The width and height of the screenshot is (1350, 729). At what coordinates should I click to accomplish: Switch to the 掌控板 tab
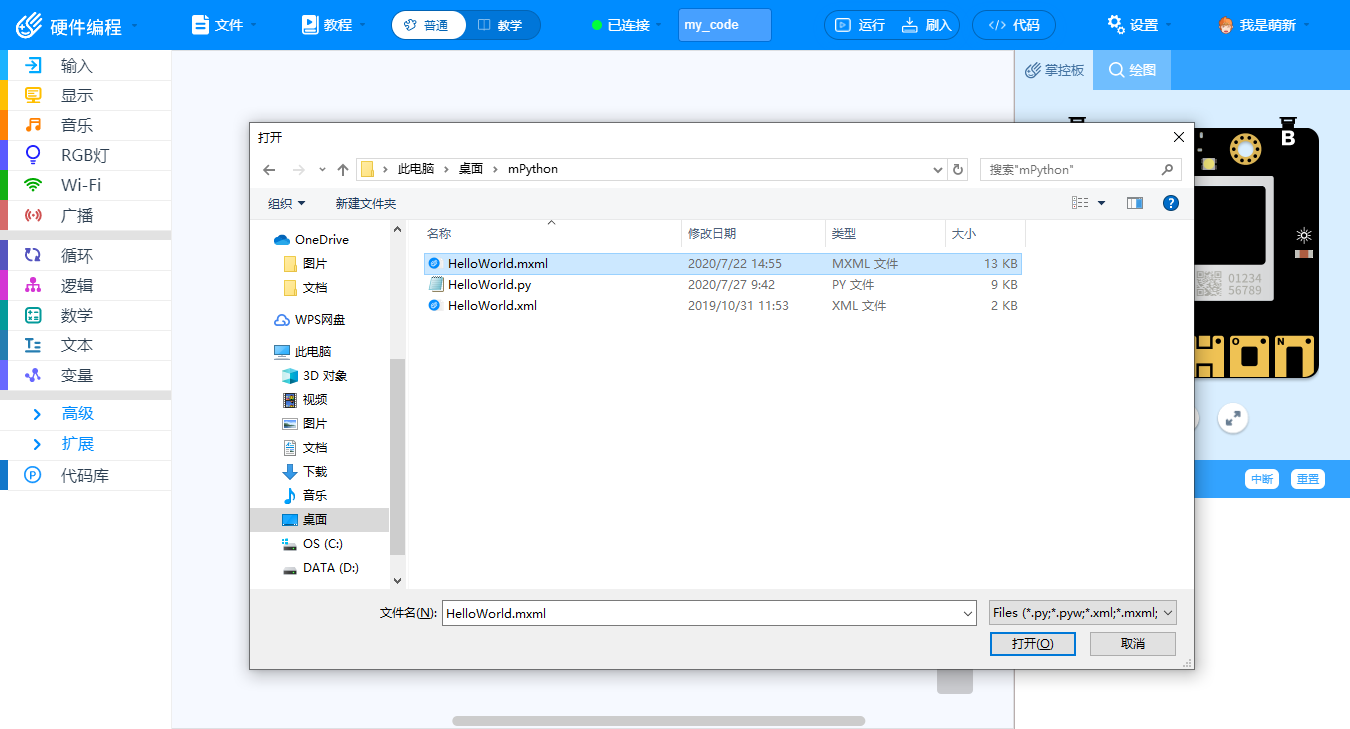click(1054, 70)
